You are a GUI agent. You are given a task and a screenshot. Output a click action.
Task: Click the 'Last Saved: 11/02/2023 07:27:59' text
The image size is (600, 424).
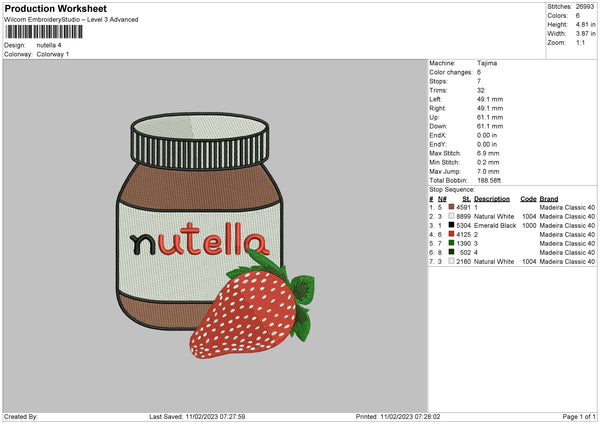(197, 416)
